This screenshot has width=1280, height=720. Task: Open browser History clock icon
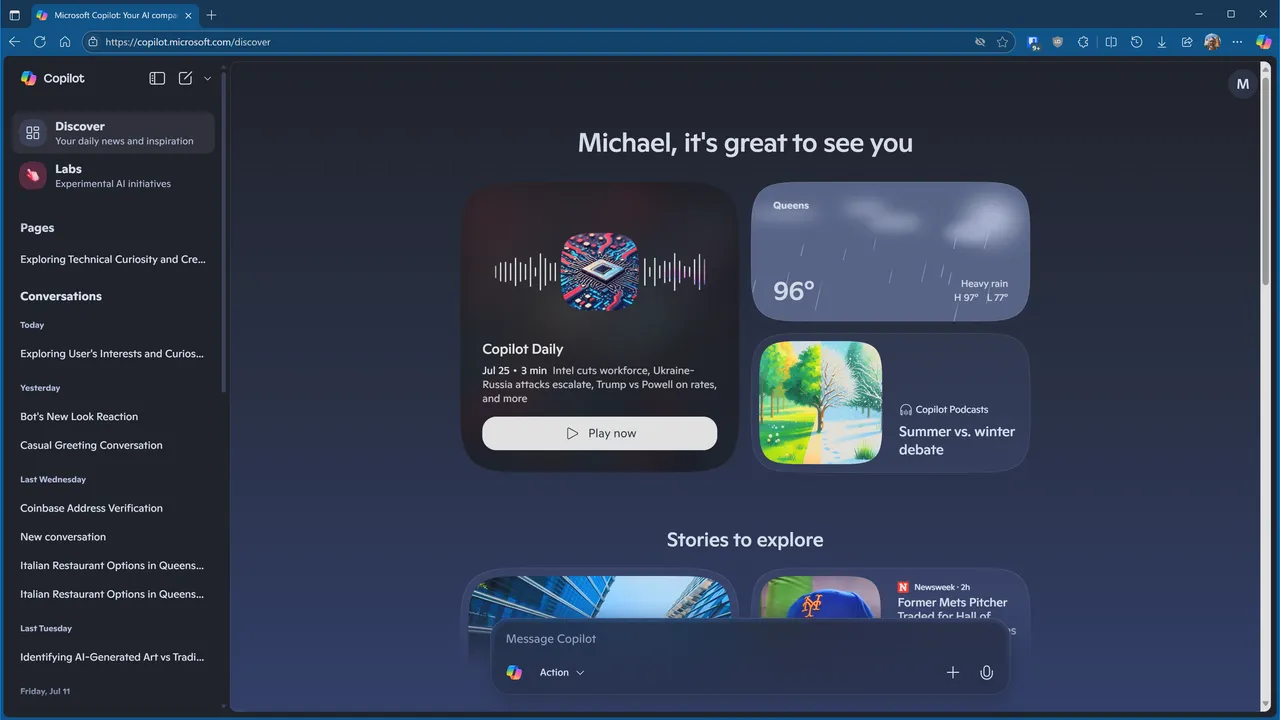coord(1137,42)
